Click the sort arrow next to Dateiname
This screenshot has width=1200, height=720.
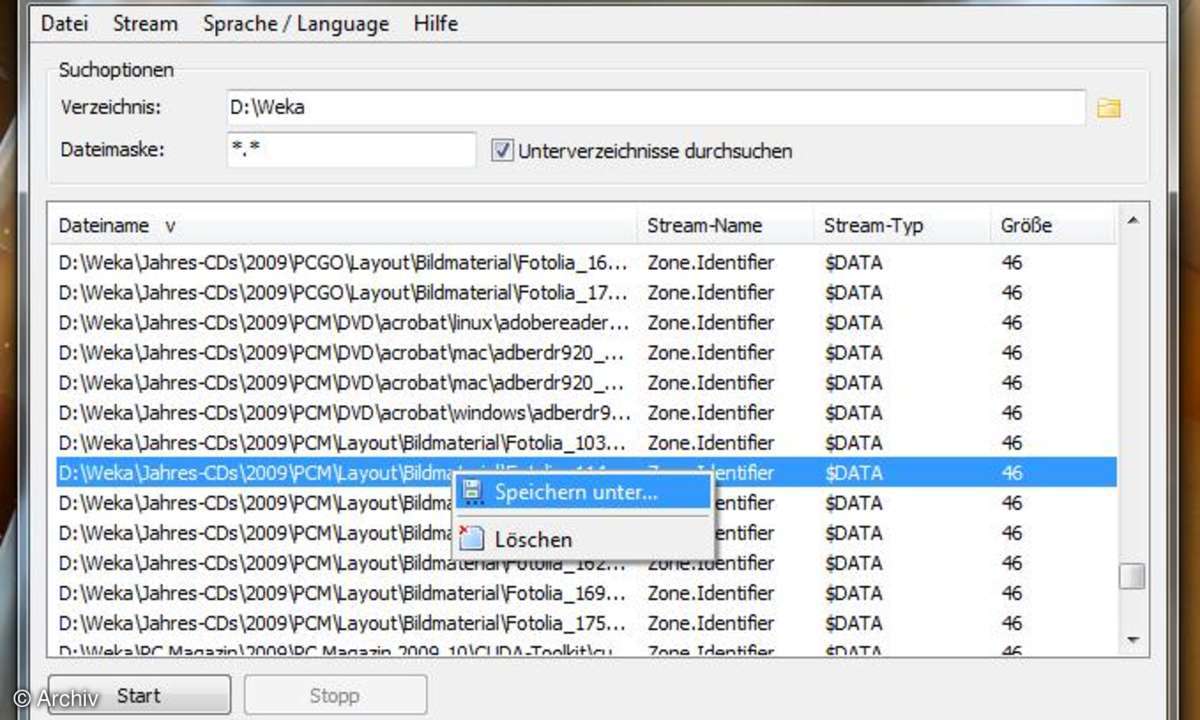pos(170,226)
